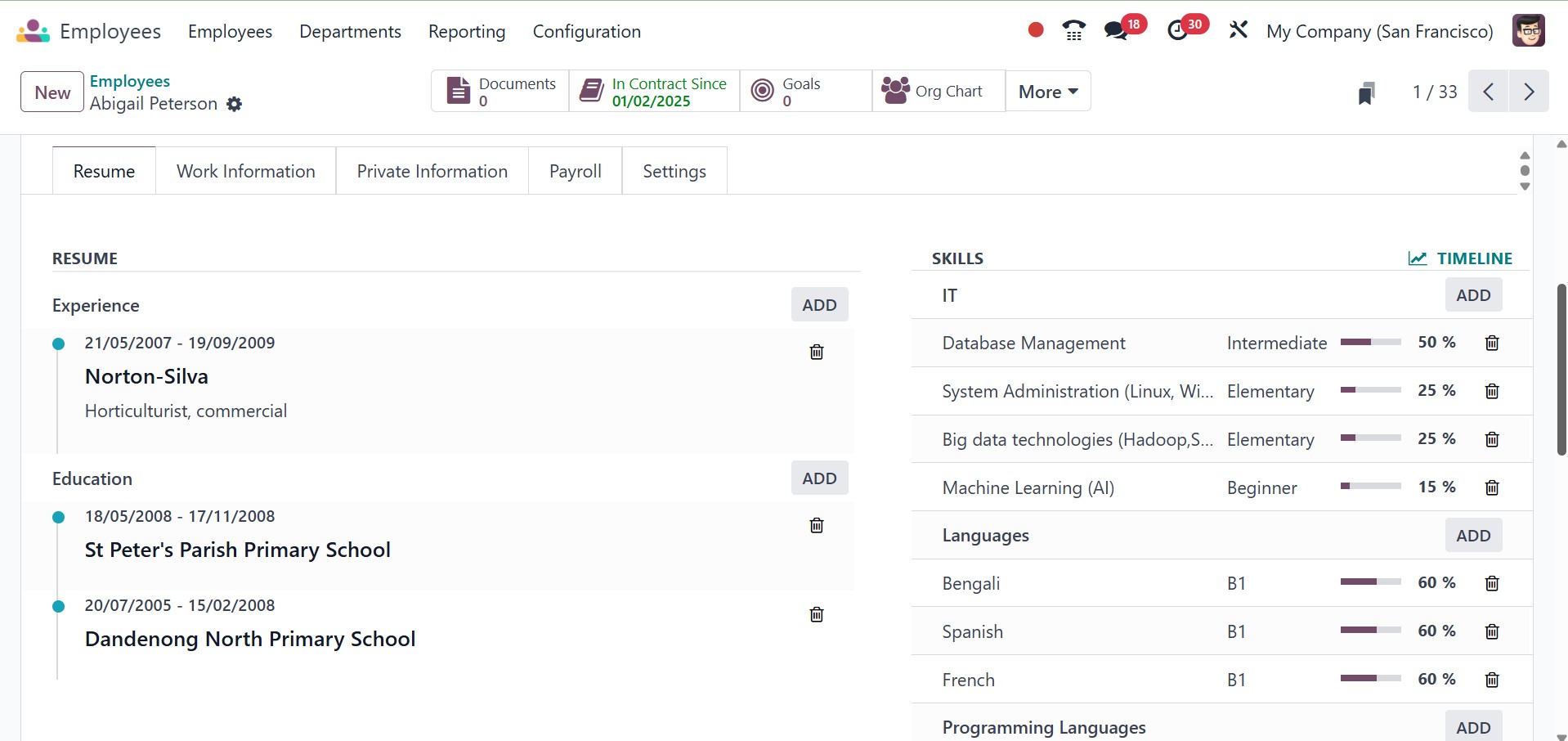This screenshot has height=741, width=1568.
Task: Open activities clock icon
Action: point(1177,31)
